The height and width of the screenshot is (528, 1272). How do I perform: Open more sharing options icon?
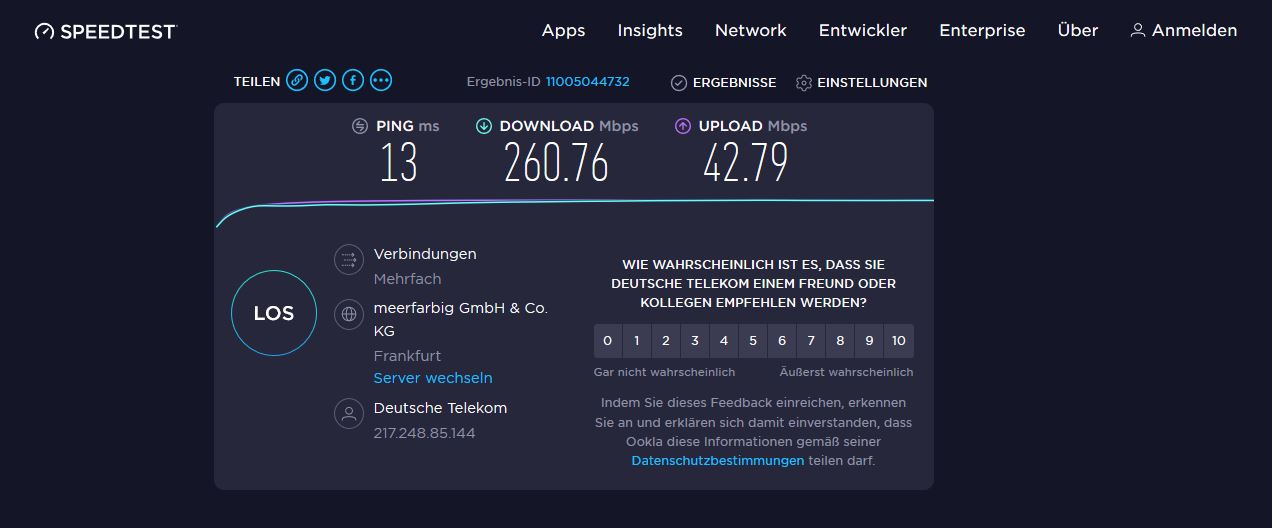click(381, 81)
